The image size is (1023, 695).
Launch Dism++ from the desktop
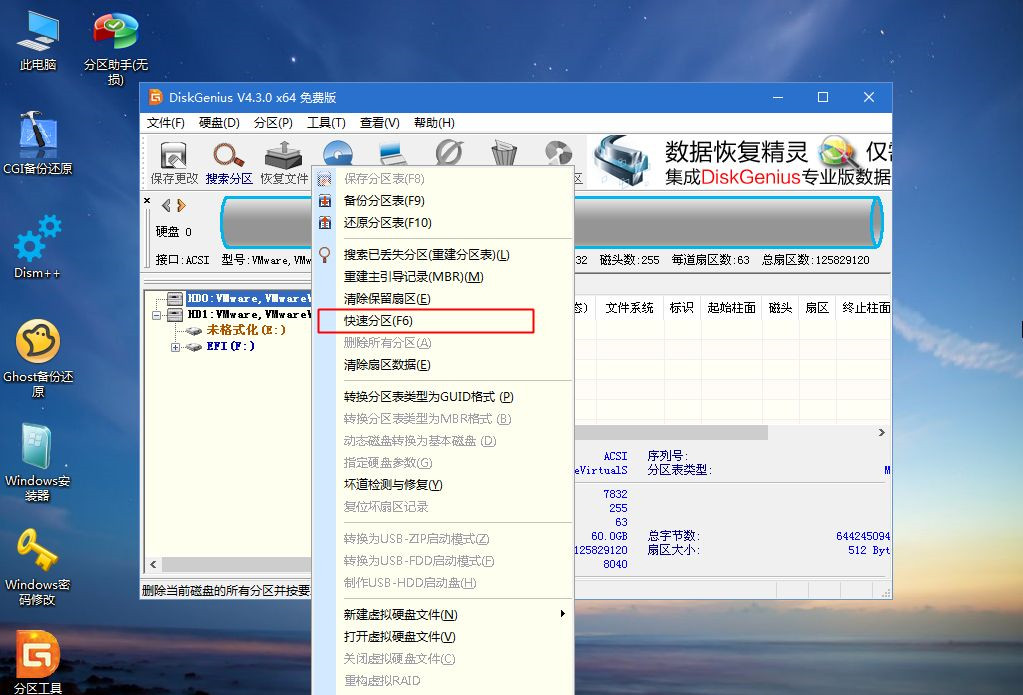tap(36, 245)
